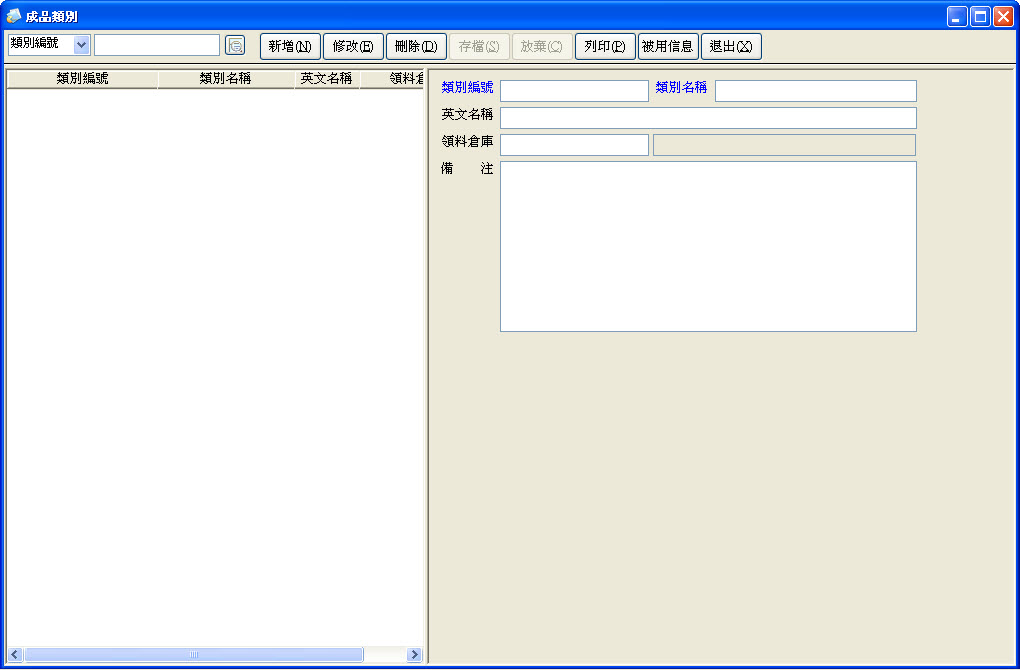Click the search icon beside the filter box
Screen dimensions: 1020x670
[235, 46]
